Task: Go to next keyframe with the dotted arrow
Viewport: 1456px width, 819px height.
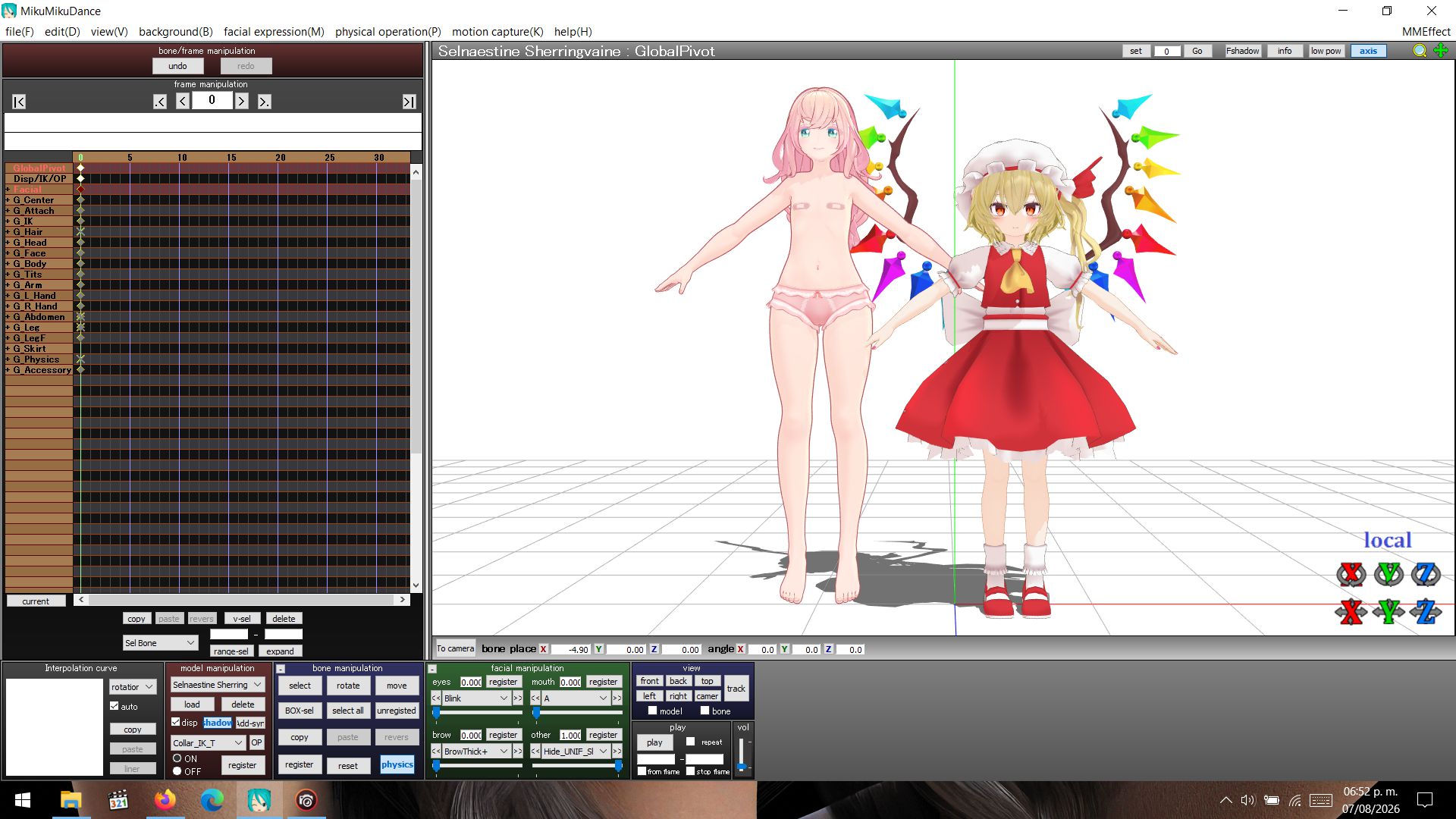Action: coord(264,102)
